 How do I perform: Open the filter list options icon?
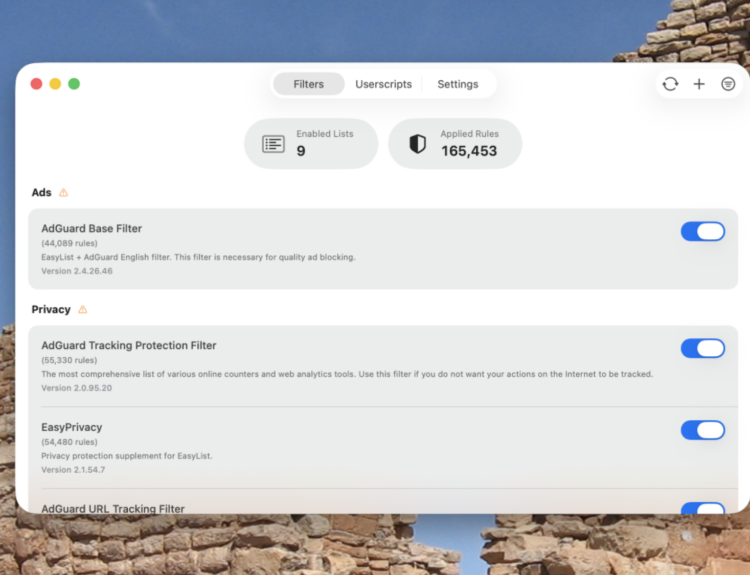click(x=728, y=84)
